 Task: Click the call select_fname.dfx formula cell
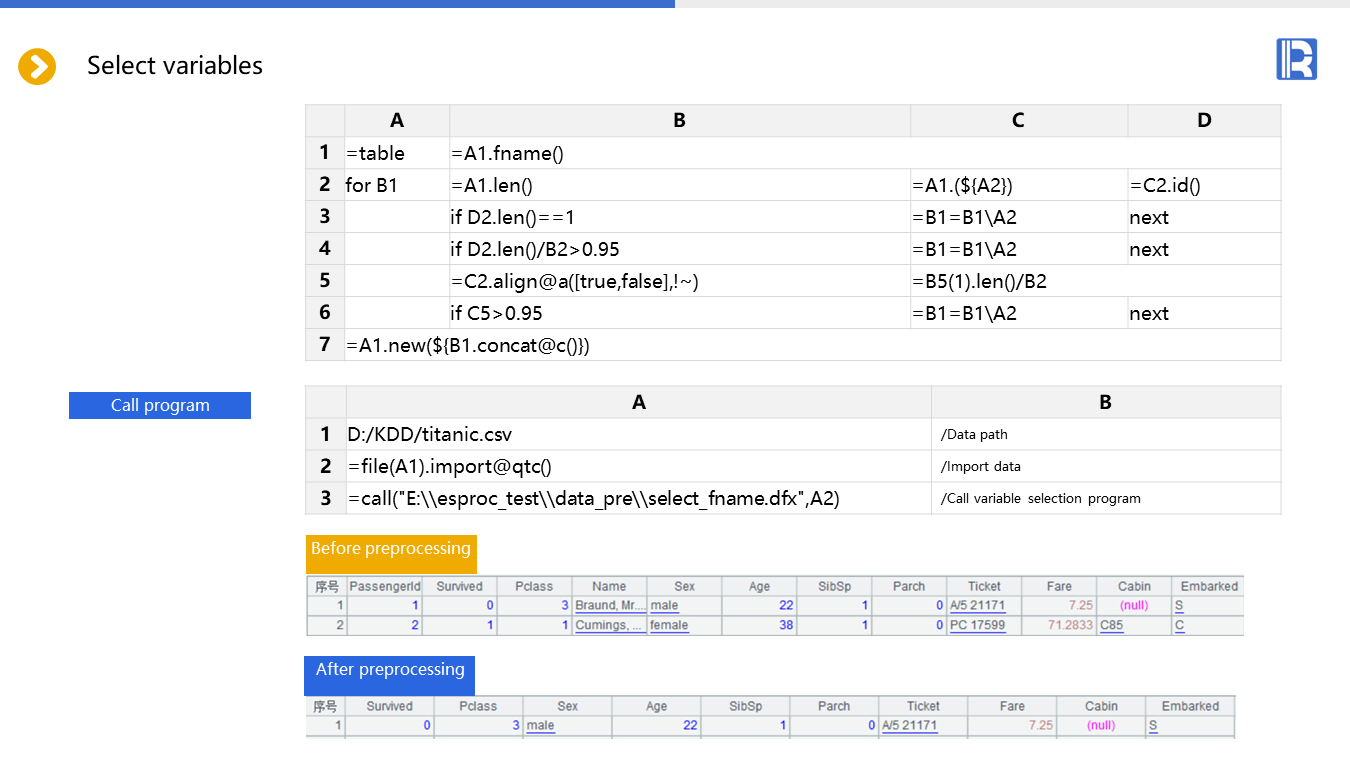(593, 498)
